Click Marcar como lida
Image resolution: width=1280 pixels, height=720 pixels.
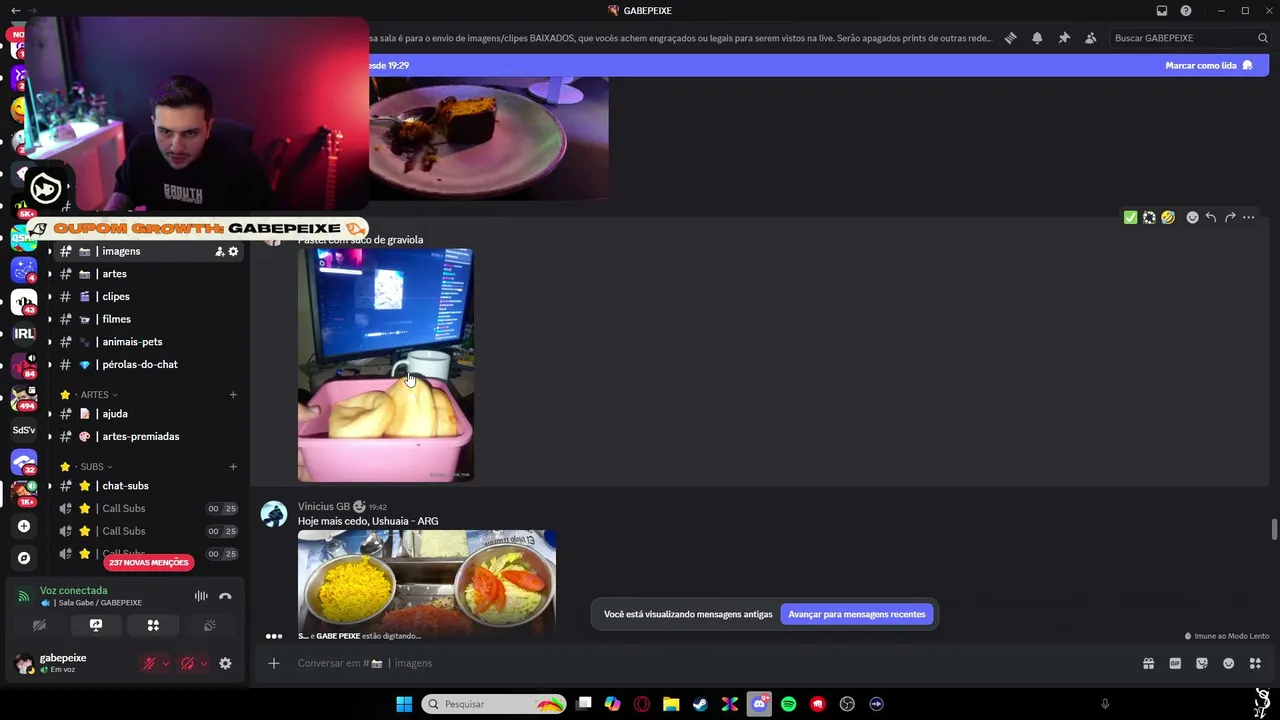click(1209, 65)
